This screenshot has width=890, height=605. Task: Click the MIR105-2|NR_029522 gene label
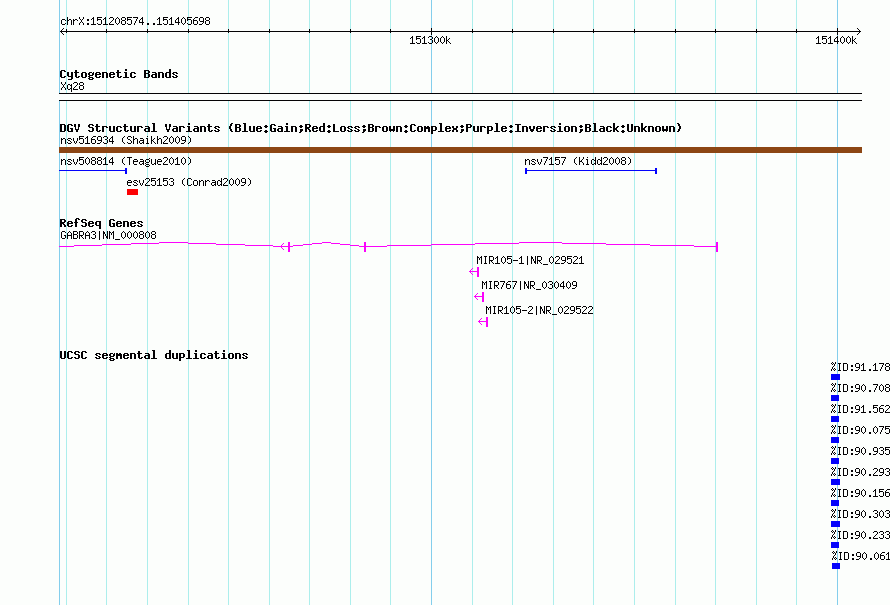pos(539,310)
